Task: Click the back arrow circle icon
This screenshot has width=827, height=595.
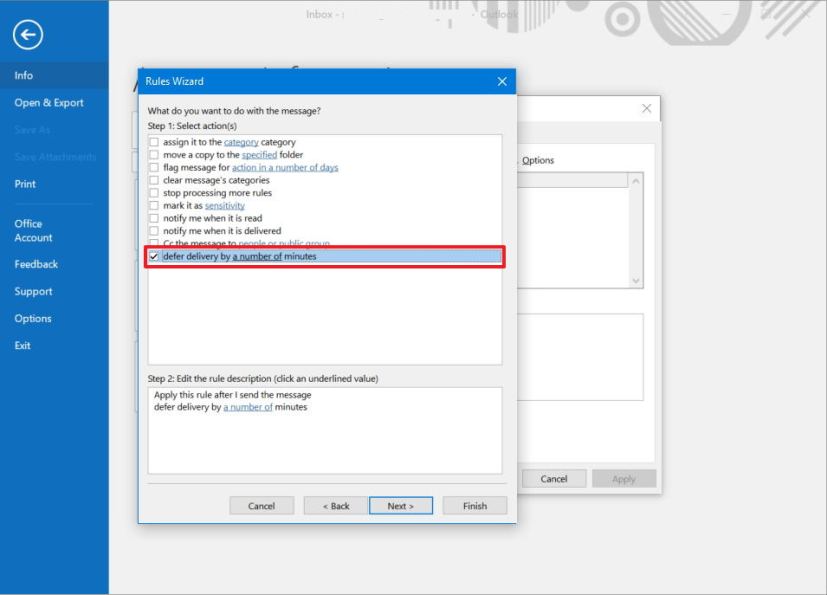Action: [x=27, y=35]
